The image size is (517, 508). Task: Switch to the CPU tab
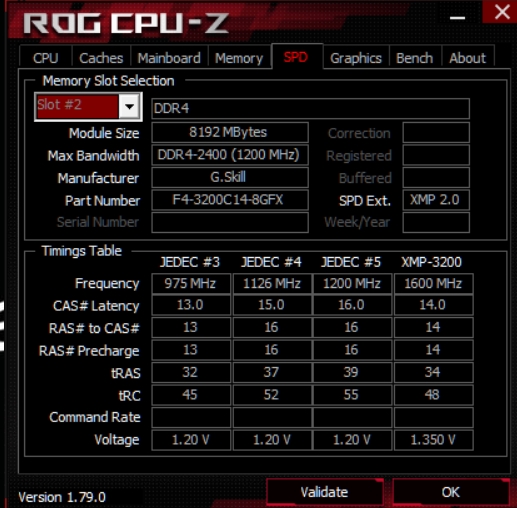[46, 58]
